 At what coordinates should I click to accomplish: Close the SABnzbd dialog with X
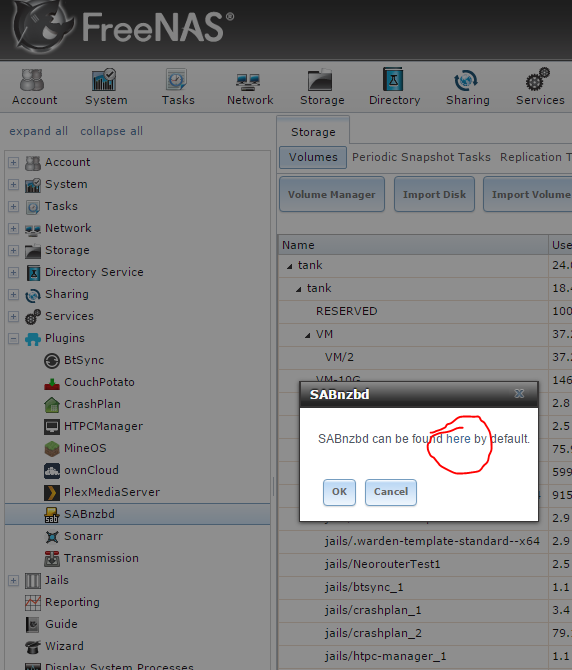point(519,394)
